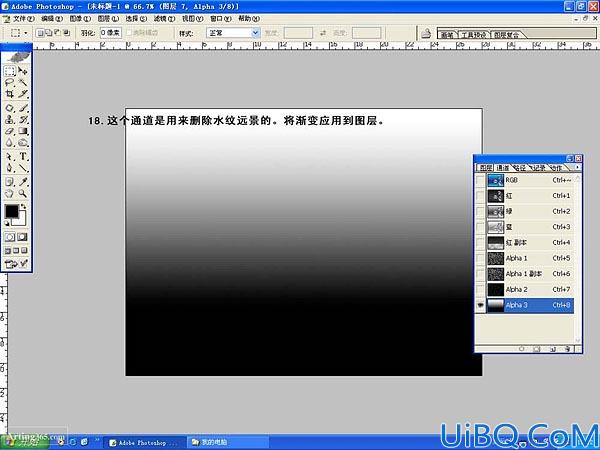This screenshot has width=600, height=450.
Task: Select the Pen tool
Action: click(x=10, y=168)
